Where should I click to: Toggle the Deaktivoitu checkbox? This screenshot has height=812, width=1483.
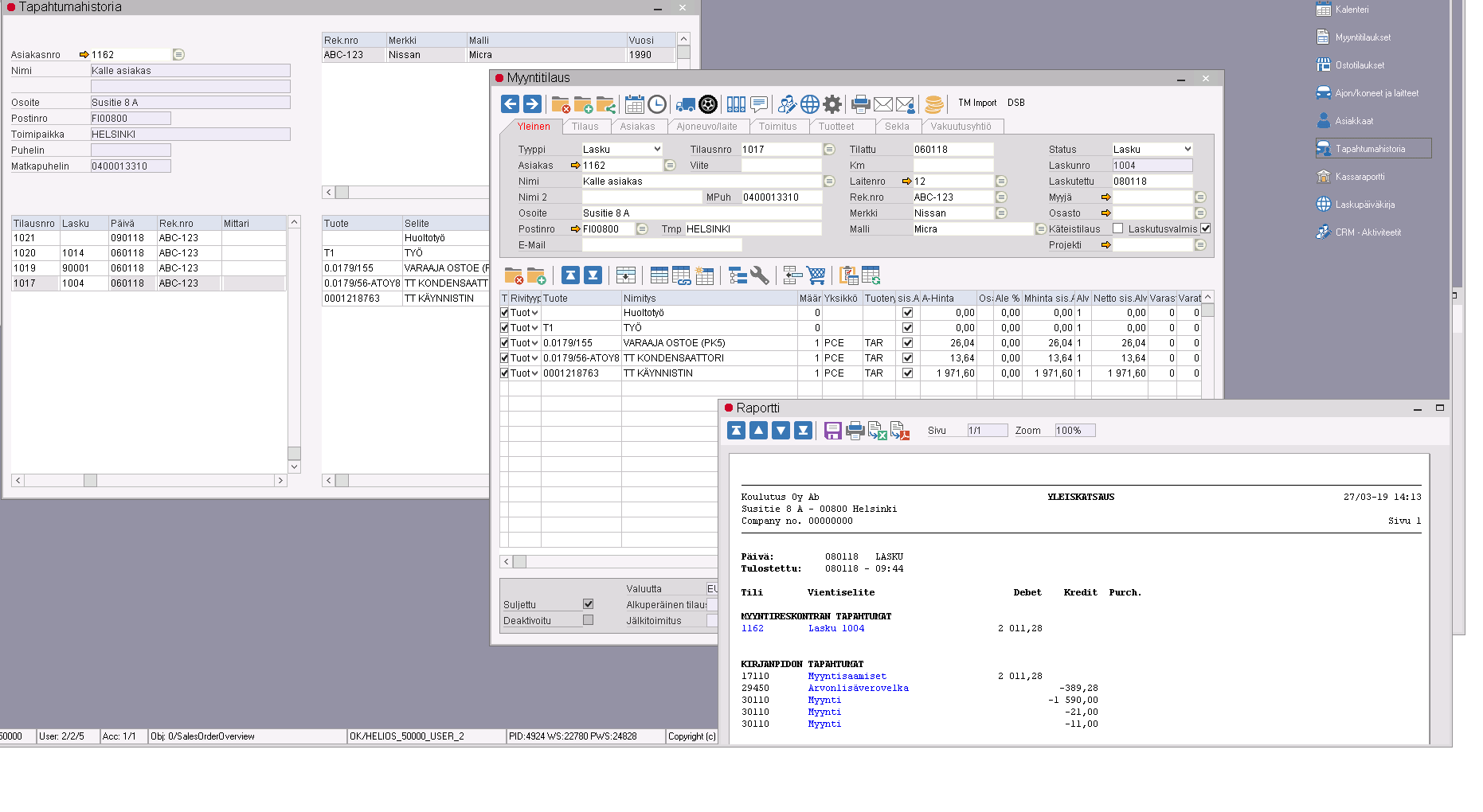coord(588,620)
